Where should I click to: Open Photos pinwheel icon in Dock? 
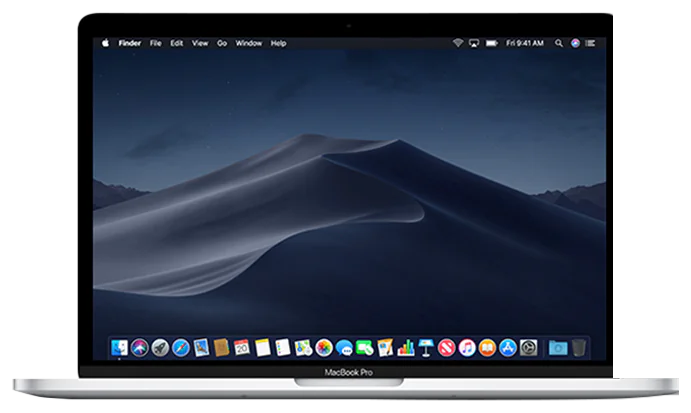point(324,348)
